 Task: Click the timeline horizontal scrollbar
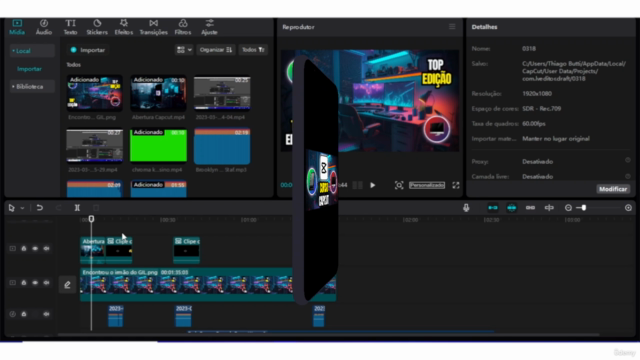click(329, 335)
